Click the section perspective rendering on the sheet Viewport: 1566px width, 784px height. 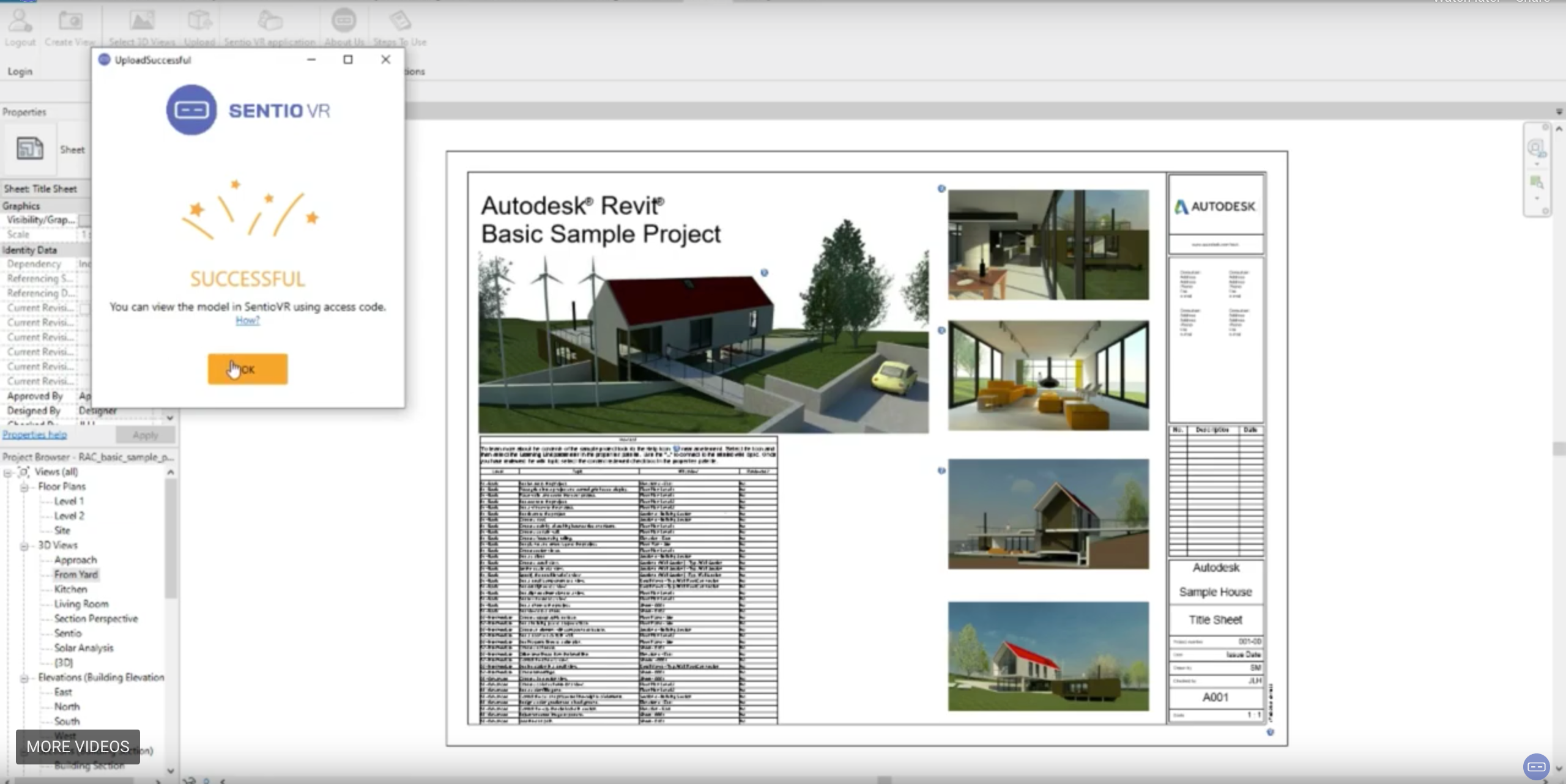pos(1048,514)
